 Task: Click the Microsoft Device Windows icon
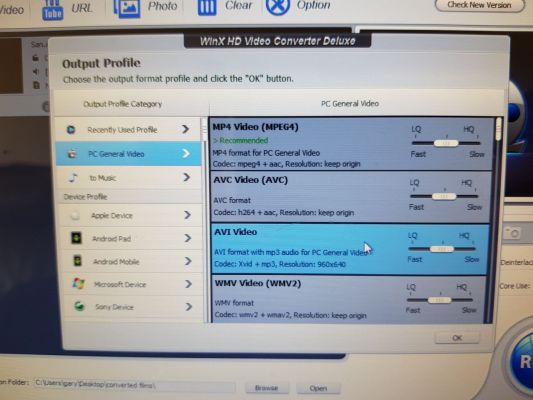(79, 284)
